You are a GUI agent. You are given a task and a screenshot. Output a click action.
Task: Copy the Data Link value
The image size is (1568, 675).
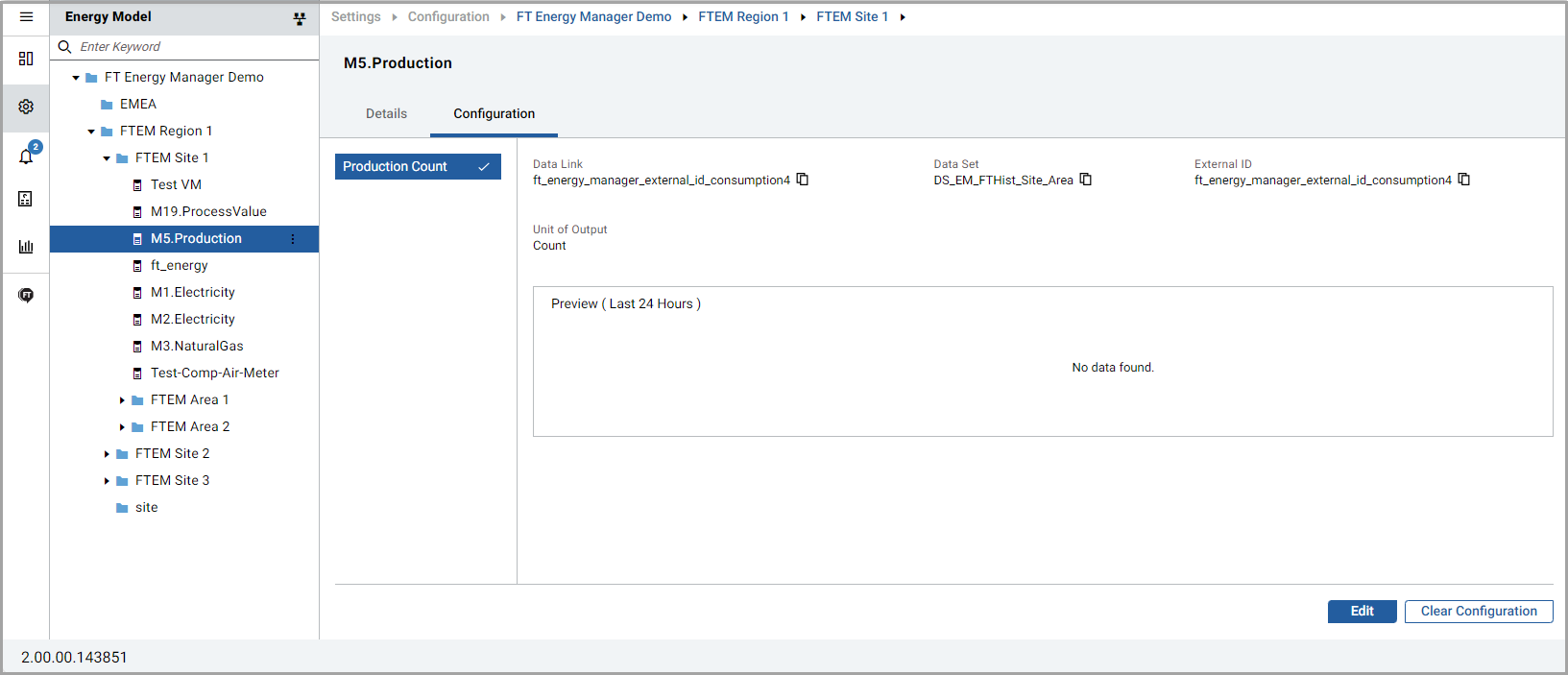click(x=803, y=180)
